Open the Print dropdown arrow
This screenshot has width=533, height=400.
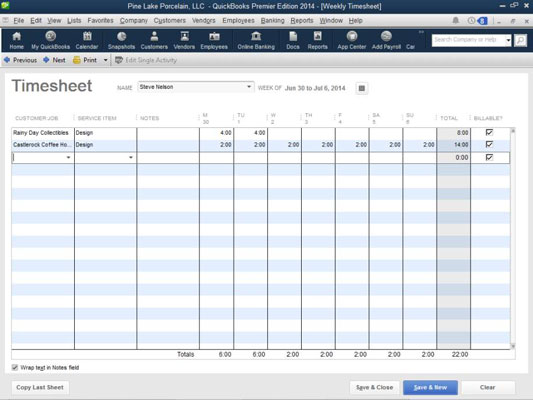105,60
